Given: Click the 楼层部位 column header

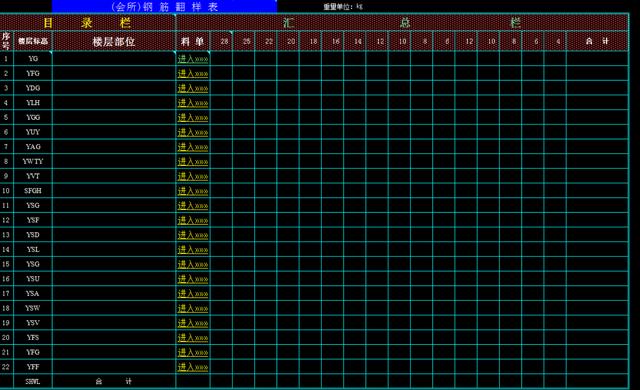Looking at the screenshot, I should point(114,41).
